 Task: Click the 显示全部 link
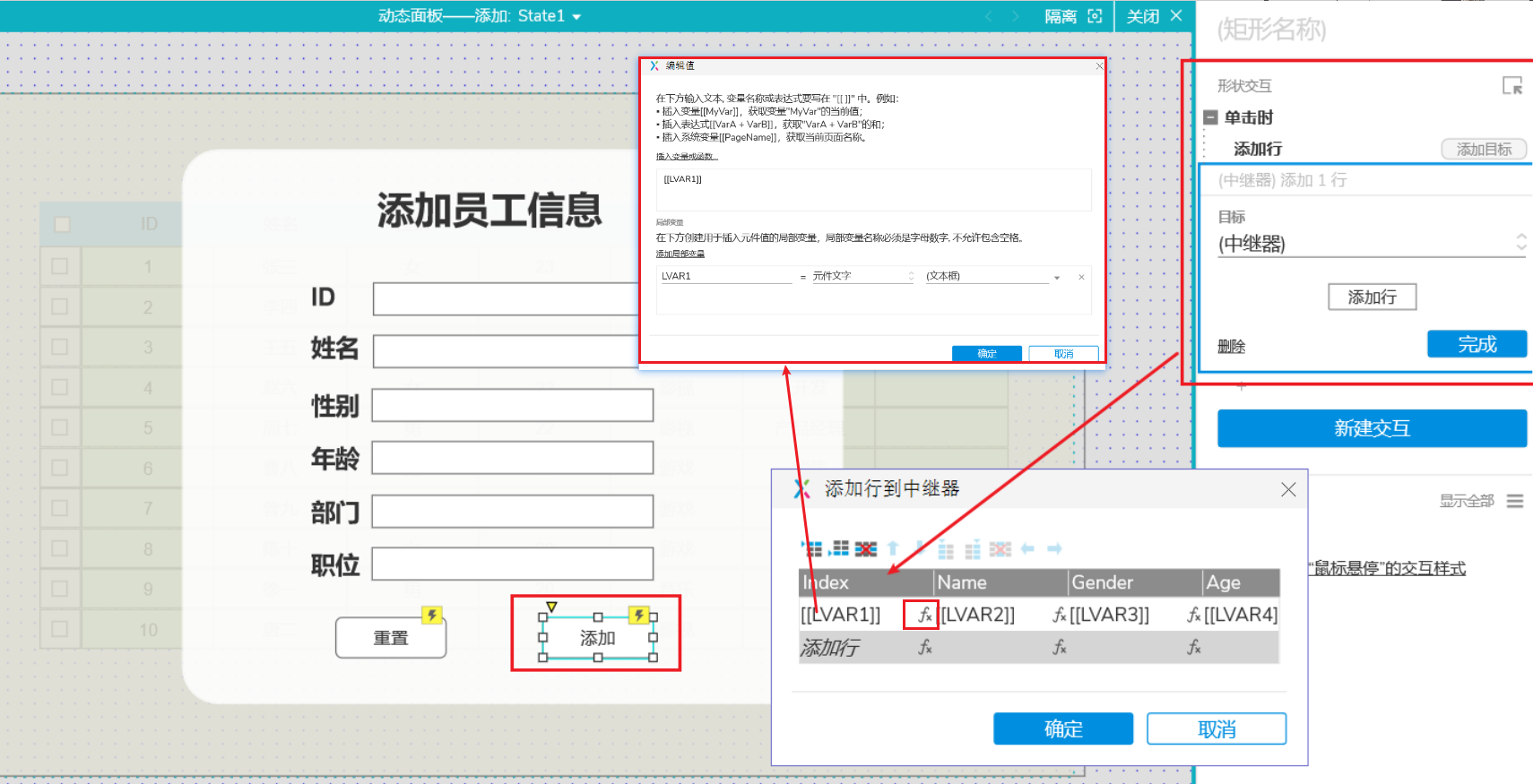pos(1467,501)
